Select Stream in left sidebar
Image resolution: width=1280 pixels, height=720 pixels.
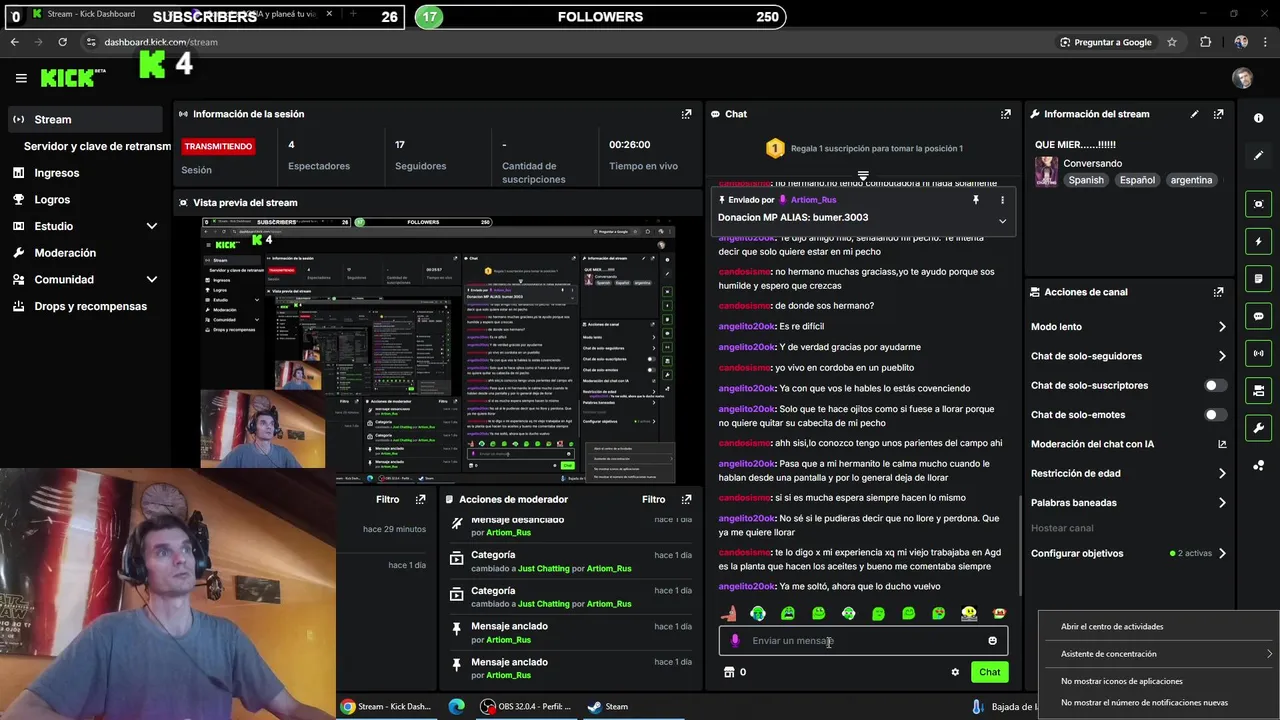coord(84,119)
